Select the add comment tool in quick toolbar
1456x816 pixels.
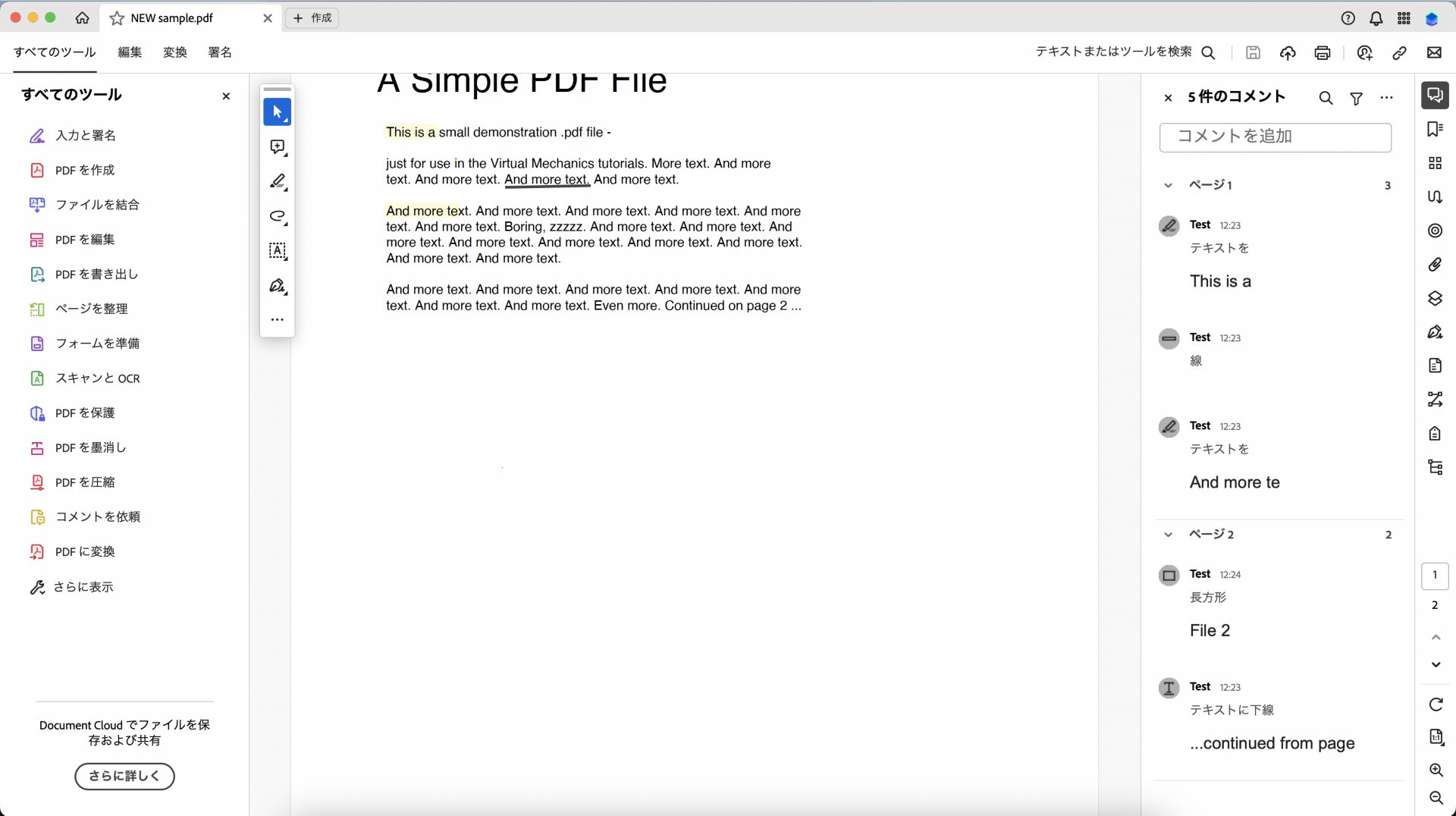coord(278,147)
